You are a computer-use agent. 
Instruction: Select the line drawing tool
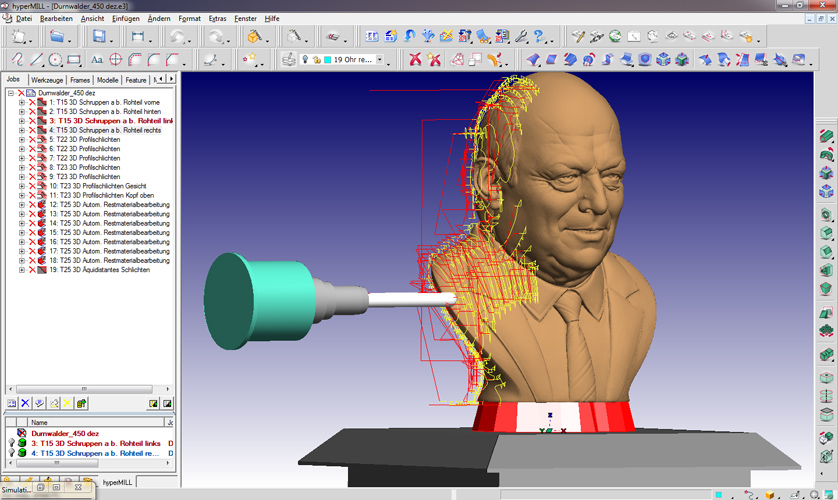tap(37, 60)
